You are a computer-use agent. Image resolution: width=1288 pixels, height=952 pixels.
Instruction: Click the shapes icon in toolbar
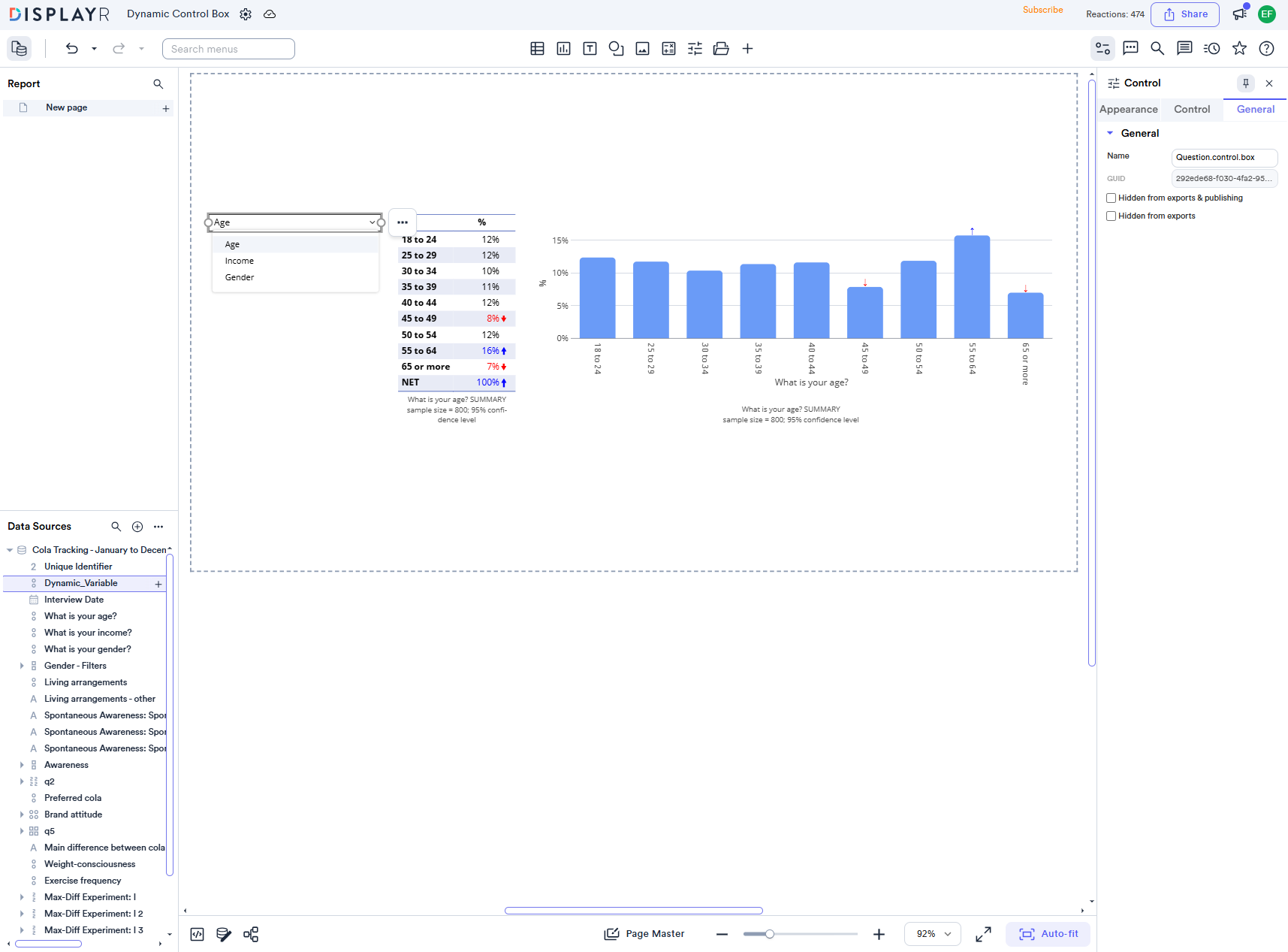coord(616,49)
